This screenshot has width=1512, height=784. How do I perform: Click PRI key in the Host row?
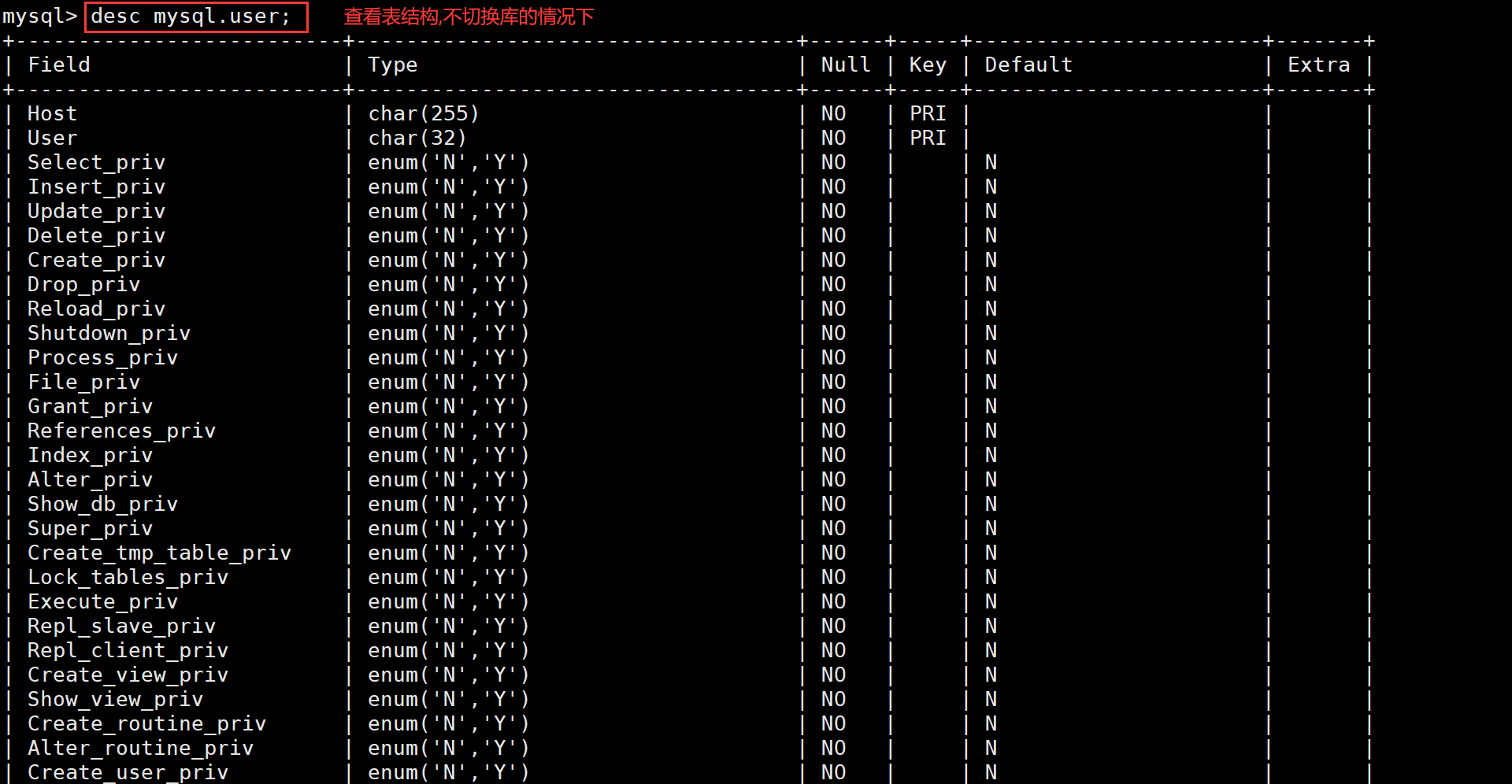click(x=928, y=113)
